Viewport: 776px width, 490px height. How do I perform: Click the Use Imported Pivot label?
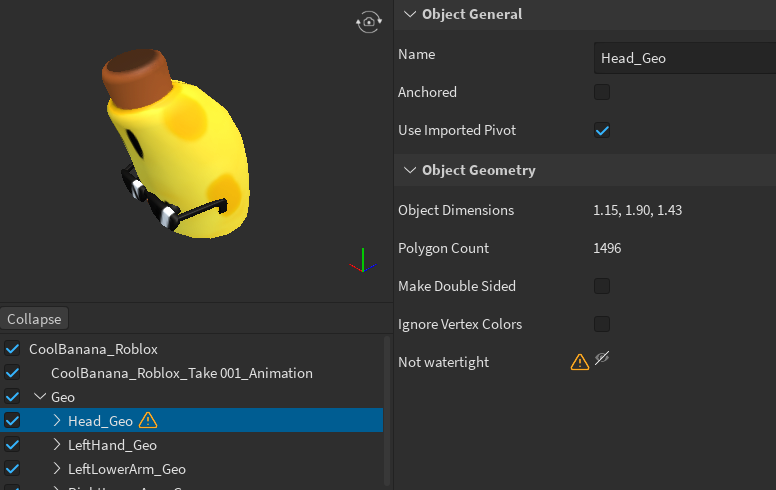[457, 130]
